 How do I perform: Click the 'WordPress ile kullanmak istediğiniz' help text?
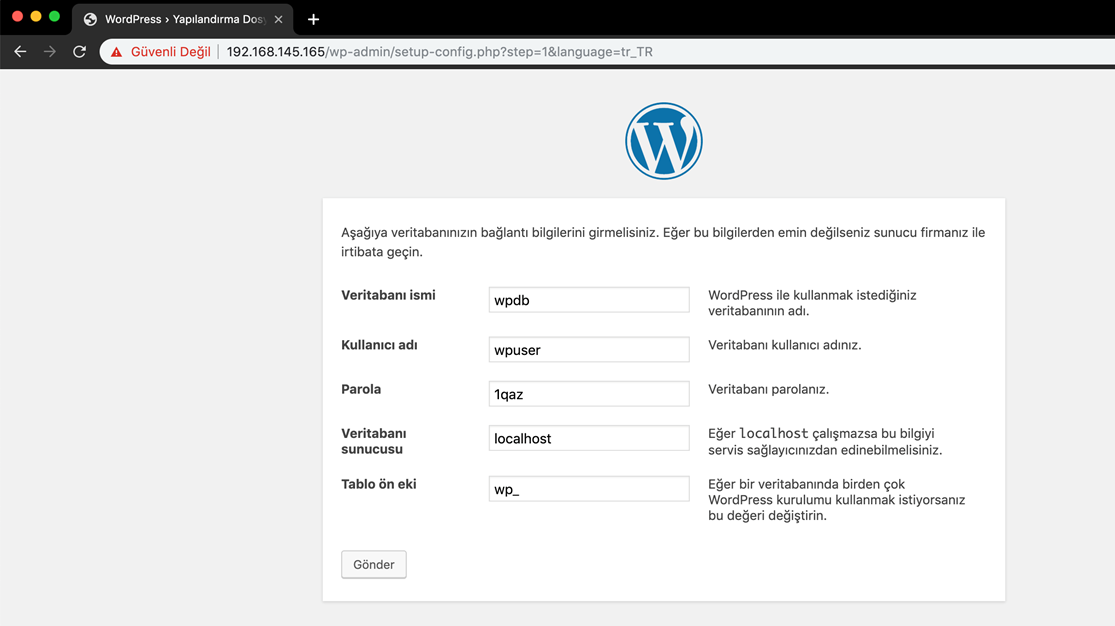click(x=812, y=303)
